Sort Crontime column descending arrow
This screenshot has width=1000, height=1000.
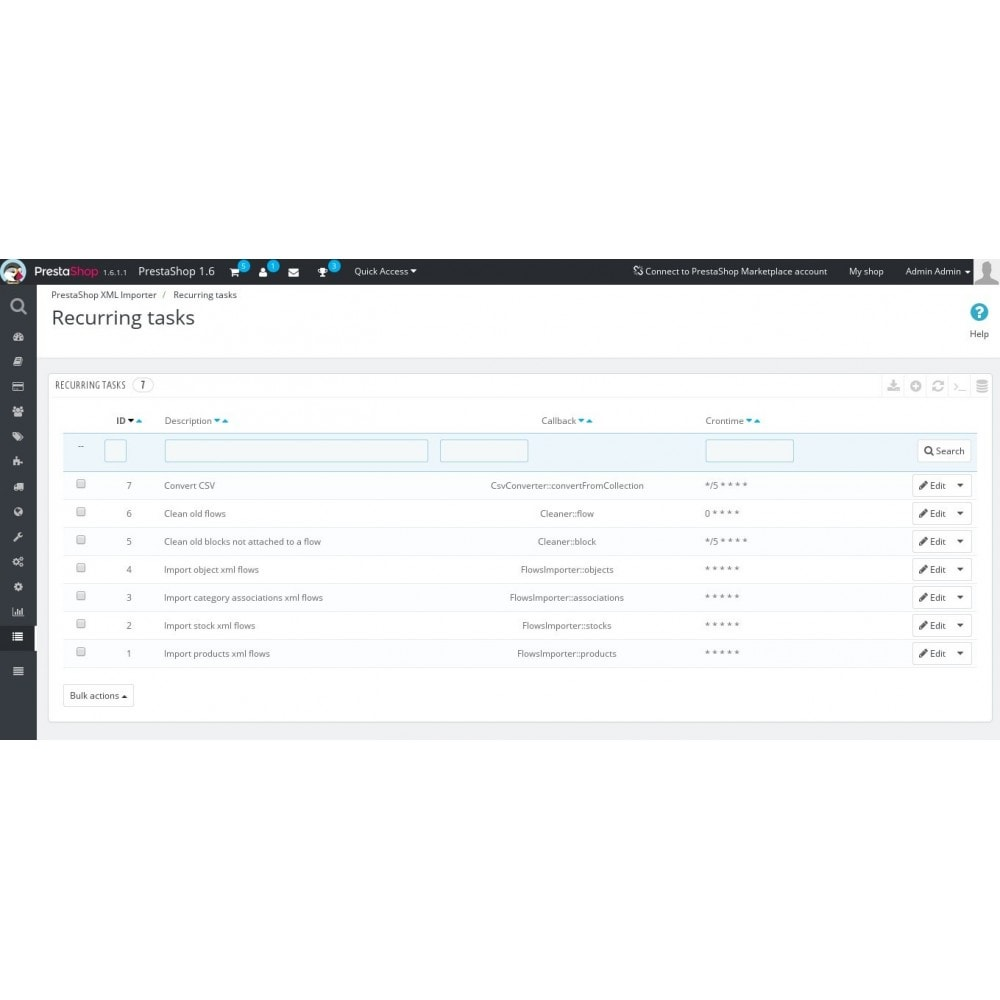[749, 421]
